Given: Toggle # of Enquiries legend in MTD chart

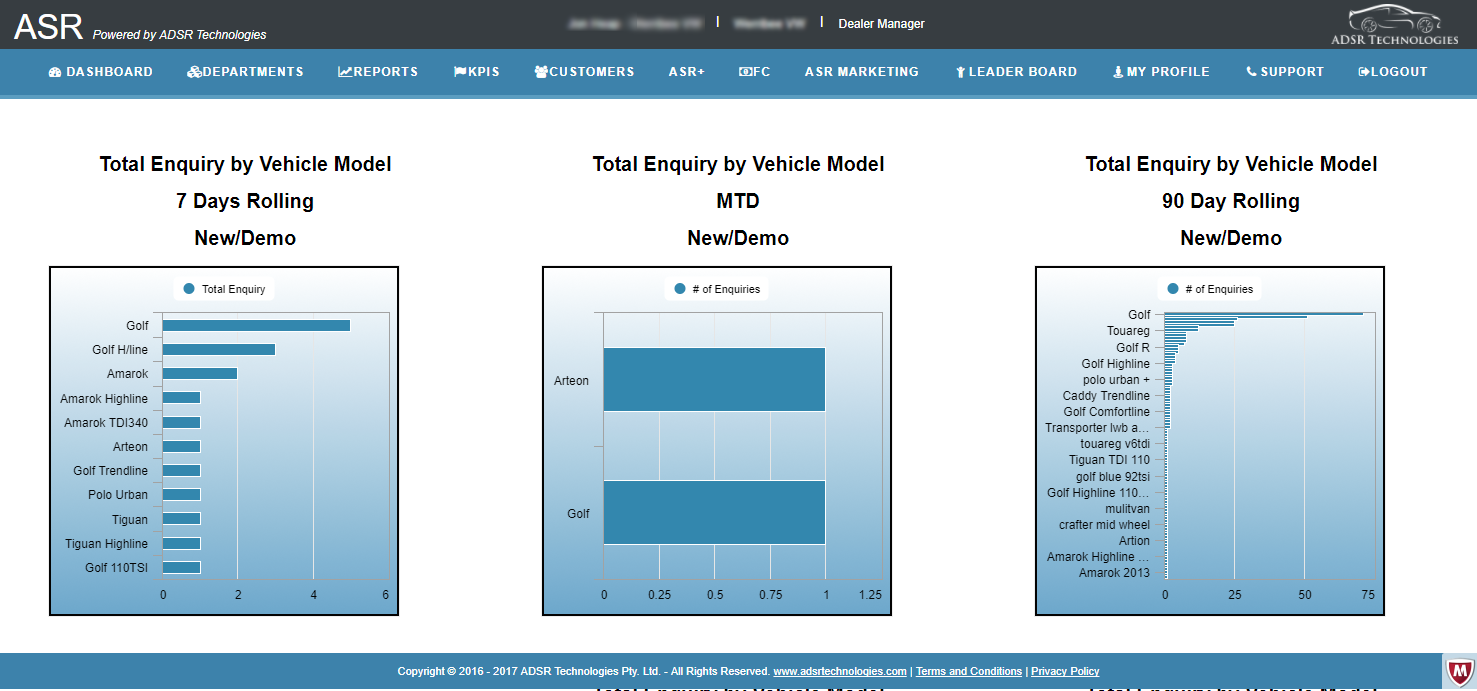Looking at the screenshot, I should 716,289.
